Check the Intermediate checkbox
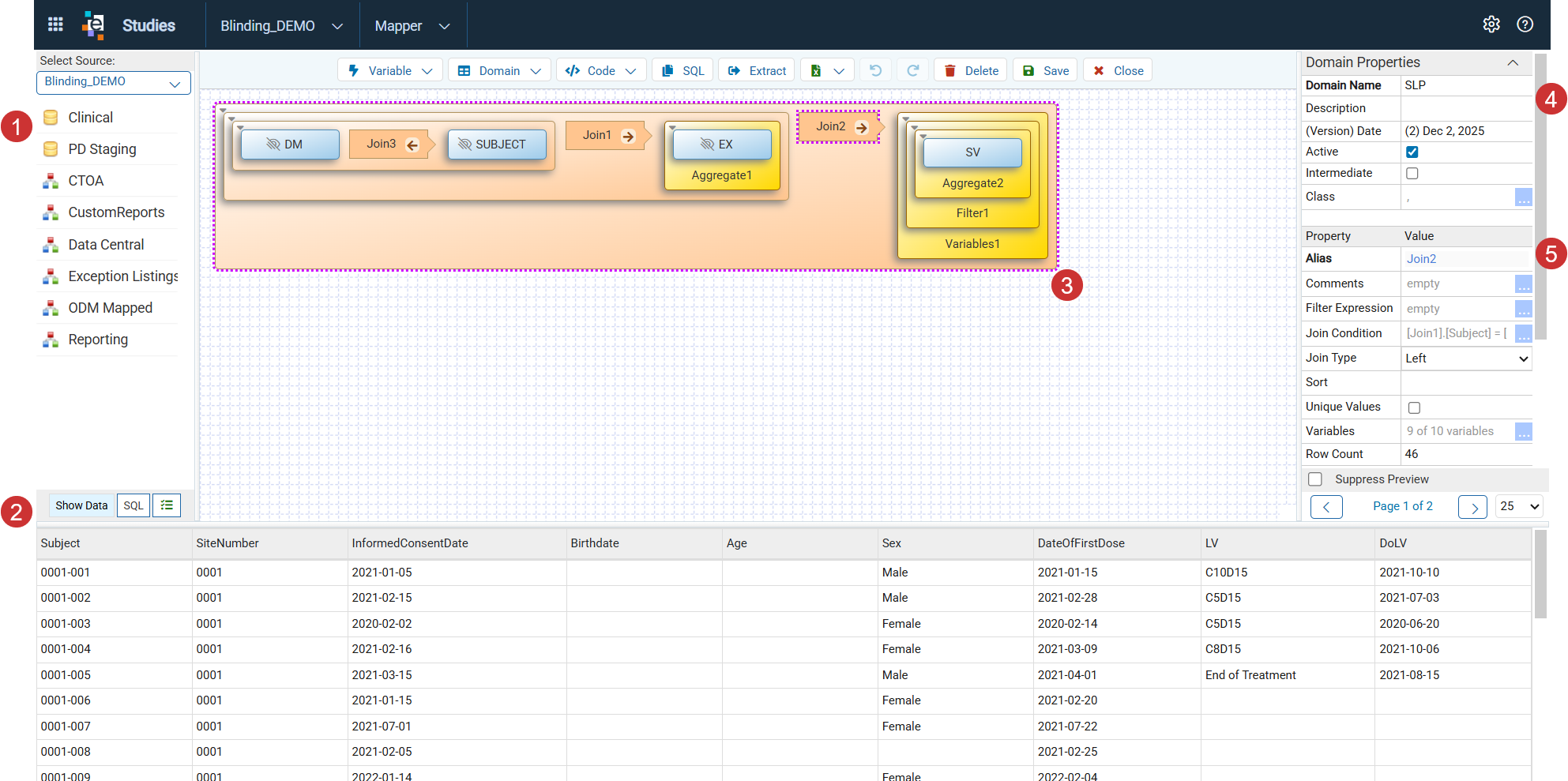The height and width of the screenshot is (781, 1568). (1412, 173)
